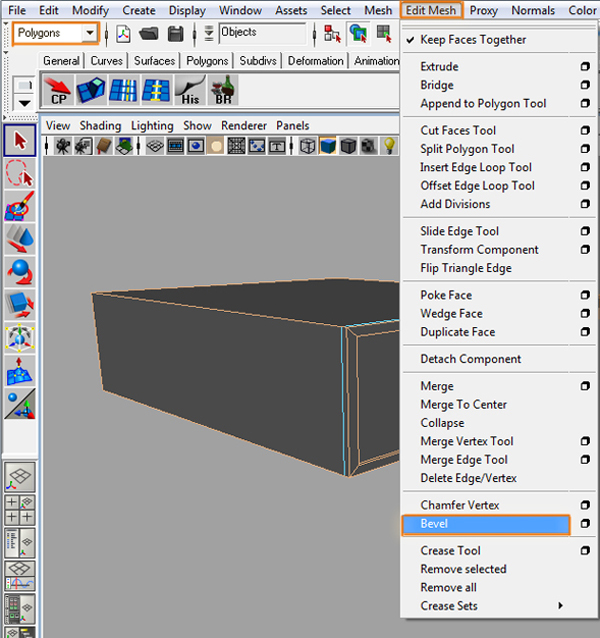Choose Remove selected crease entry
Image resolution: width=600 pixels, height=638 pixels.
[463, 569]
